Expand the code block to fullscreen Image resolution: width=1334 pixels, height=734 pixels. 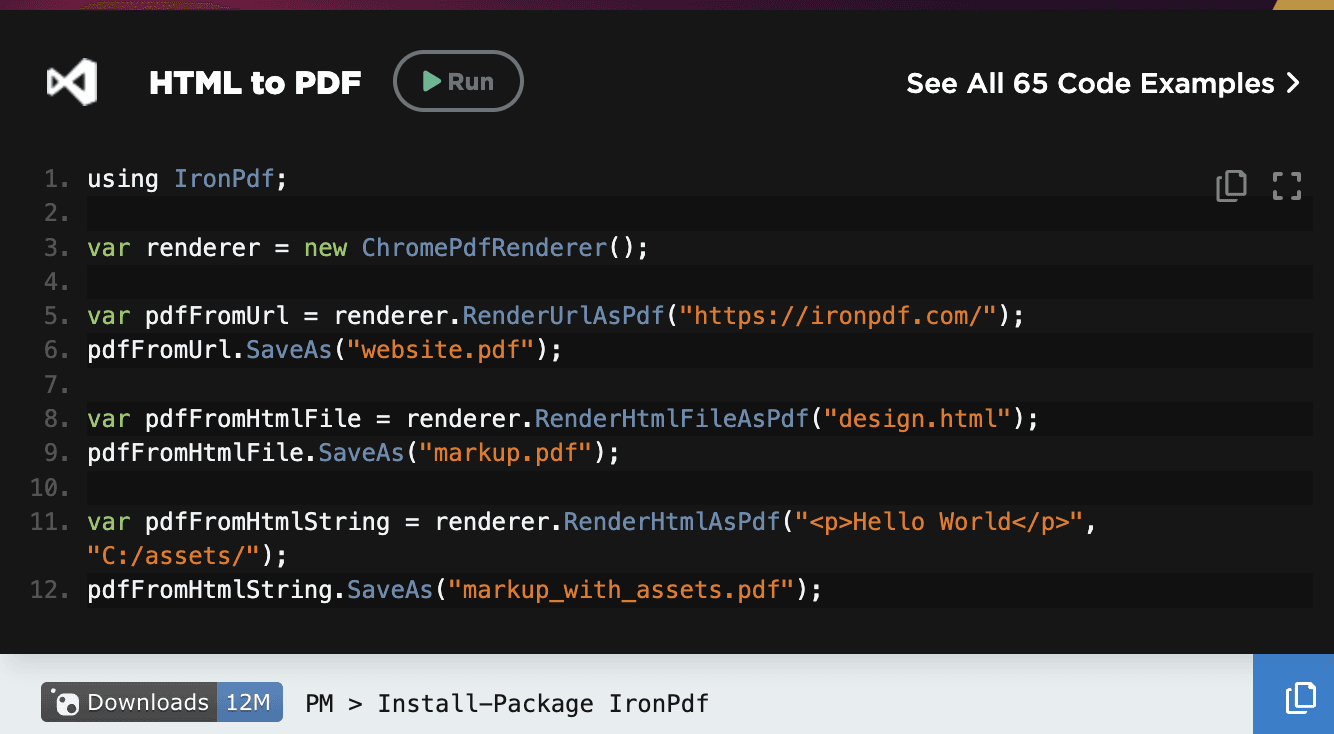tap(1286, 186)
